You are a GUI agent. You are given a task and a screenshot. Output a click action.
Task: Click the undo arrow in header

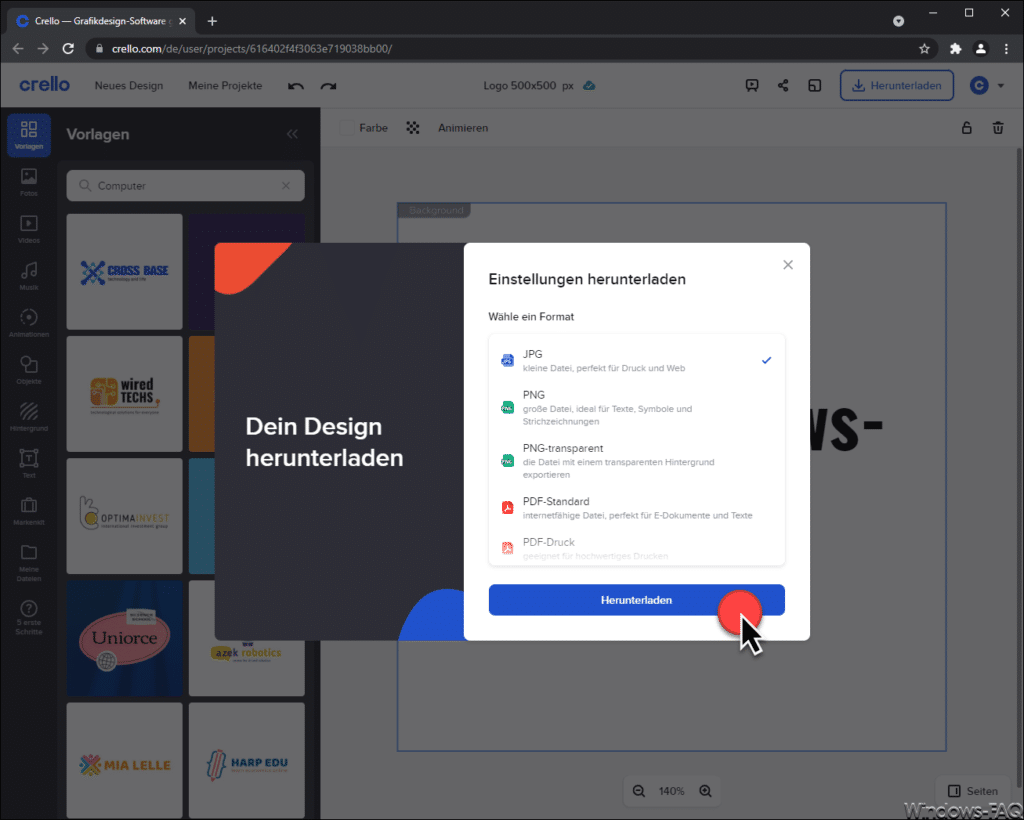tap(296, 86)
